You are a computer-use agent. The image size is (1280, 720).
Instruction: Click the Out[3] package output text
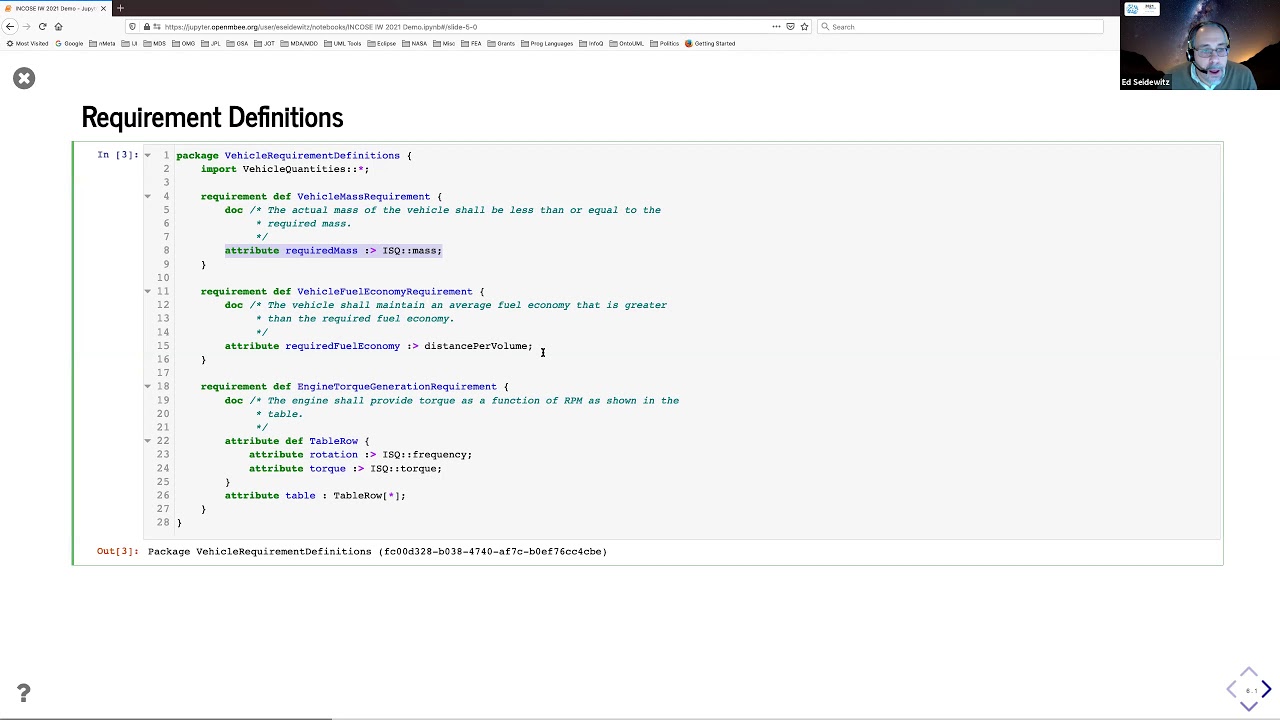click(377, 551)
